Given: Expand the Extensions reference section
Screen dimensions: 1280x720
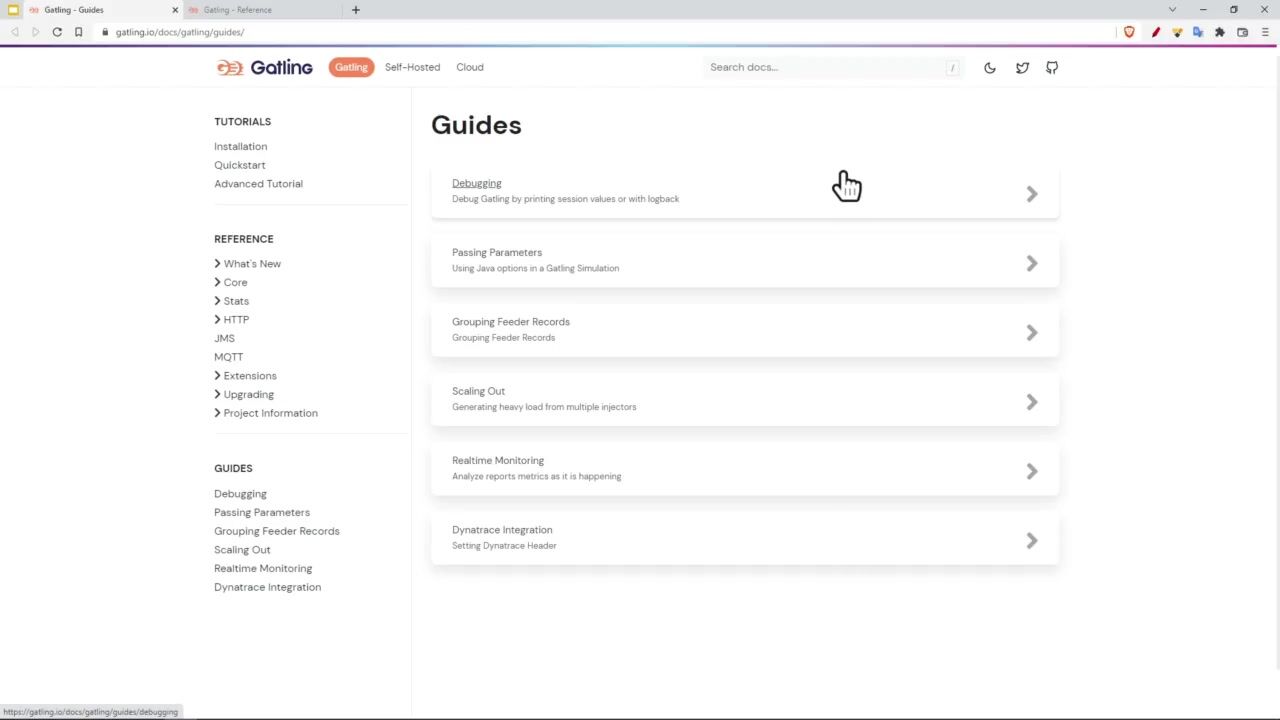Looking at the screenshot, I should (x=249, y=376).
